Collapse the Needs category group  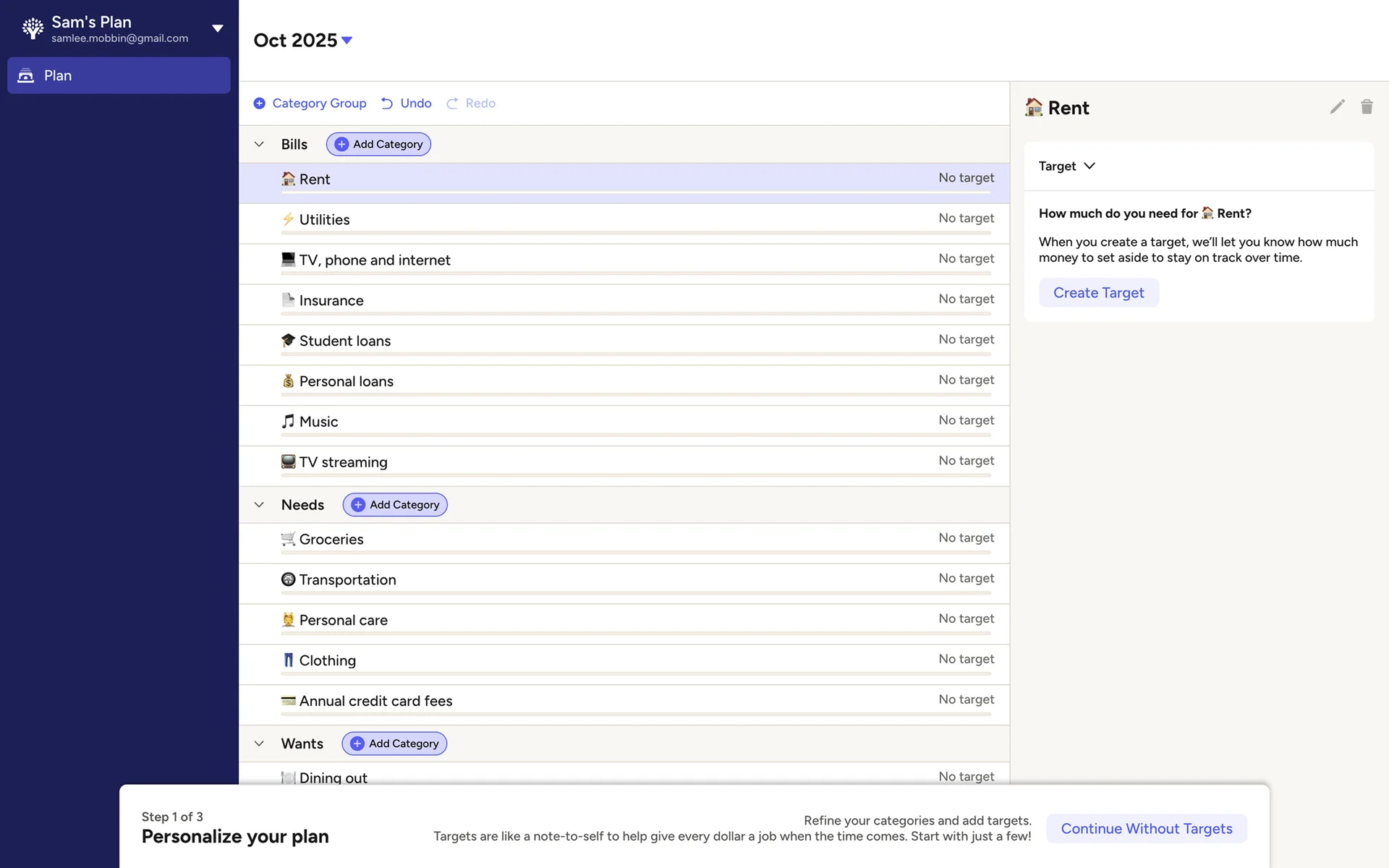pyautogui.click(x=259, y=505)
